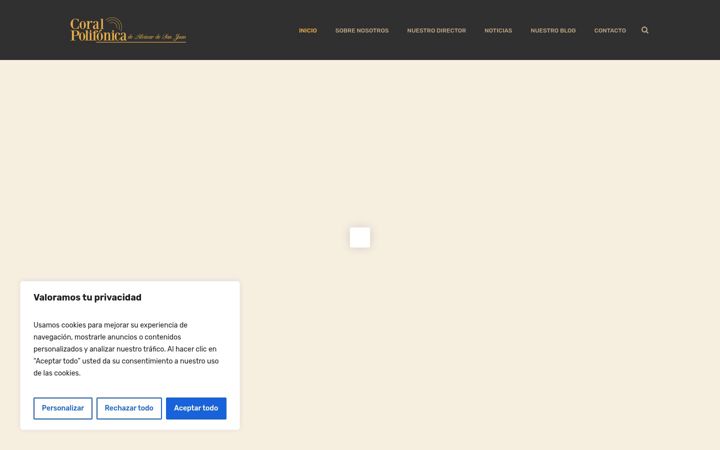720x450 pixels.
Task: Click the cookie notice paragraph starting 'Usamos cookies'
Action: (126, 349)
